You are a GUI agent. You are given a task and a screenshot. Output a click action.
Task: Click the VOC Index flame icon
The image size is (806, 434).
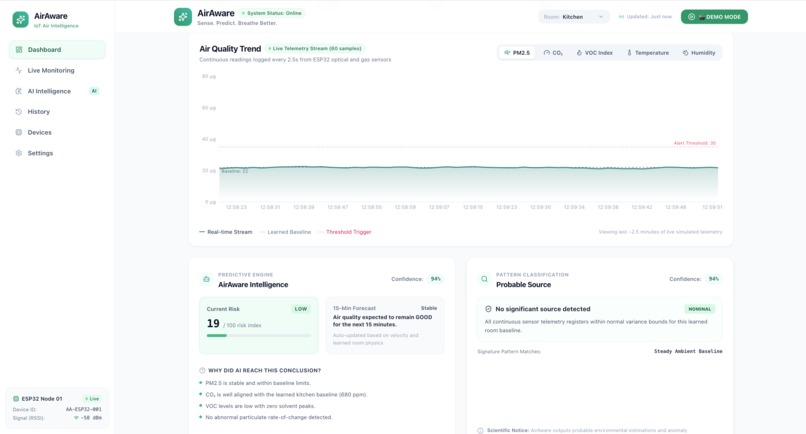pyautogui.click(x=579, y=52)
